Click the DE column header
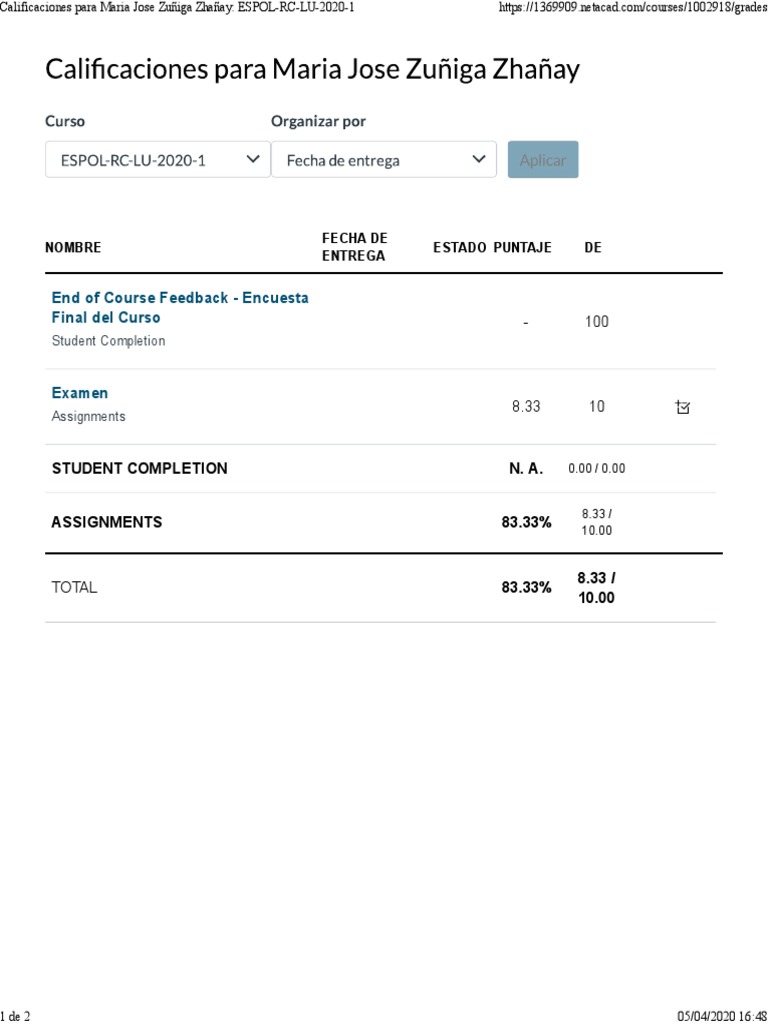Screen dimensions: 768x1024 click(593, 248)
